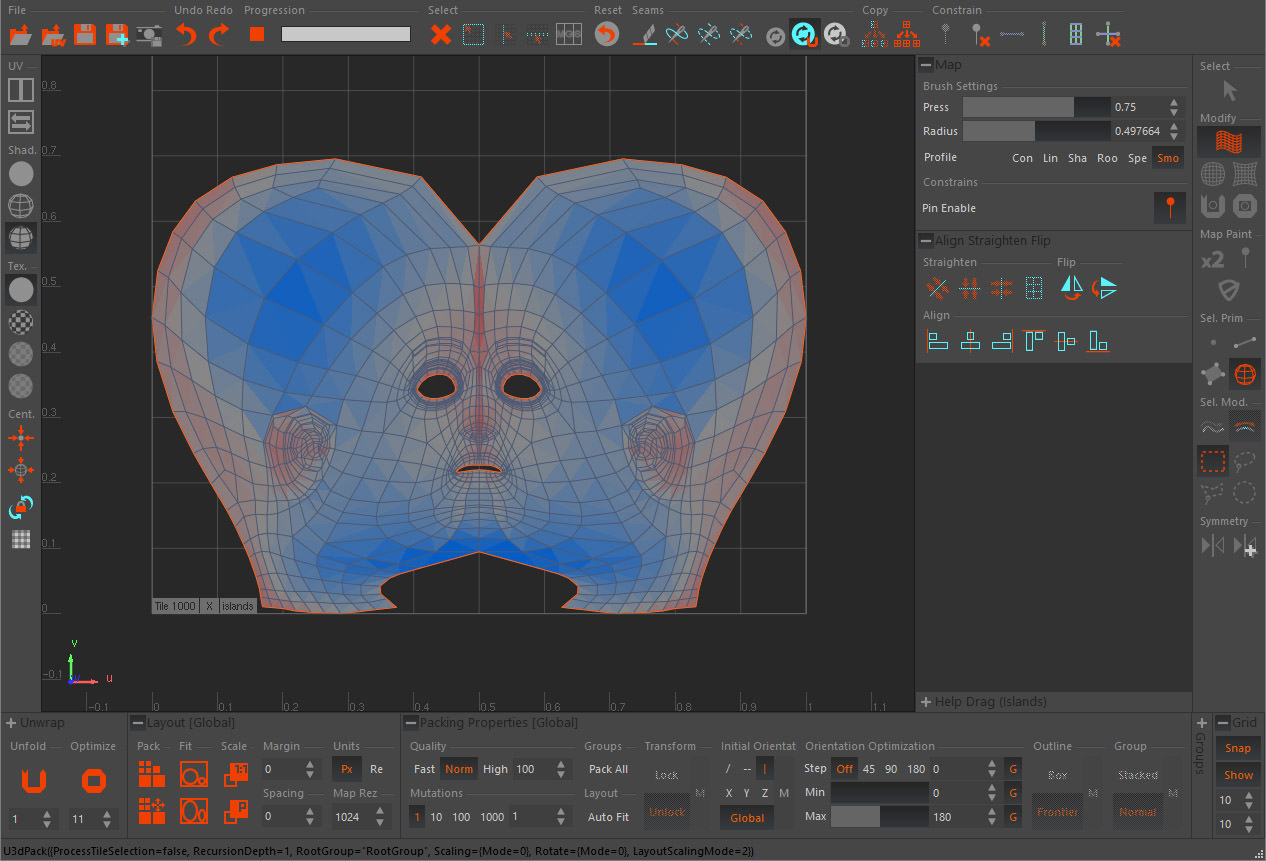Open the File menu
The image size is (1266, 861).
(x=17, y=10)
